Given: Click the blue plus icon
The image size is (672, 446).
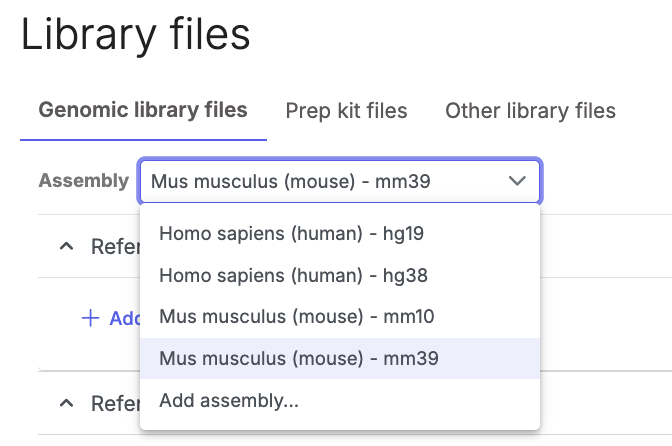Looking at the screenshot, I should coord(90,318).
